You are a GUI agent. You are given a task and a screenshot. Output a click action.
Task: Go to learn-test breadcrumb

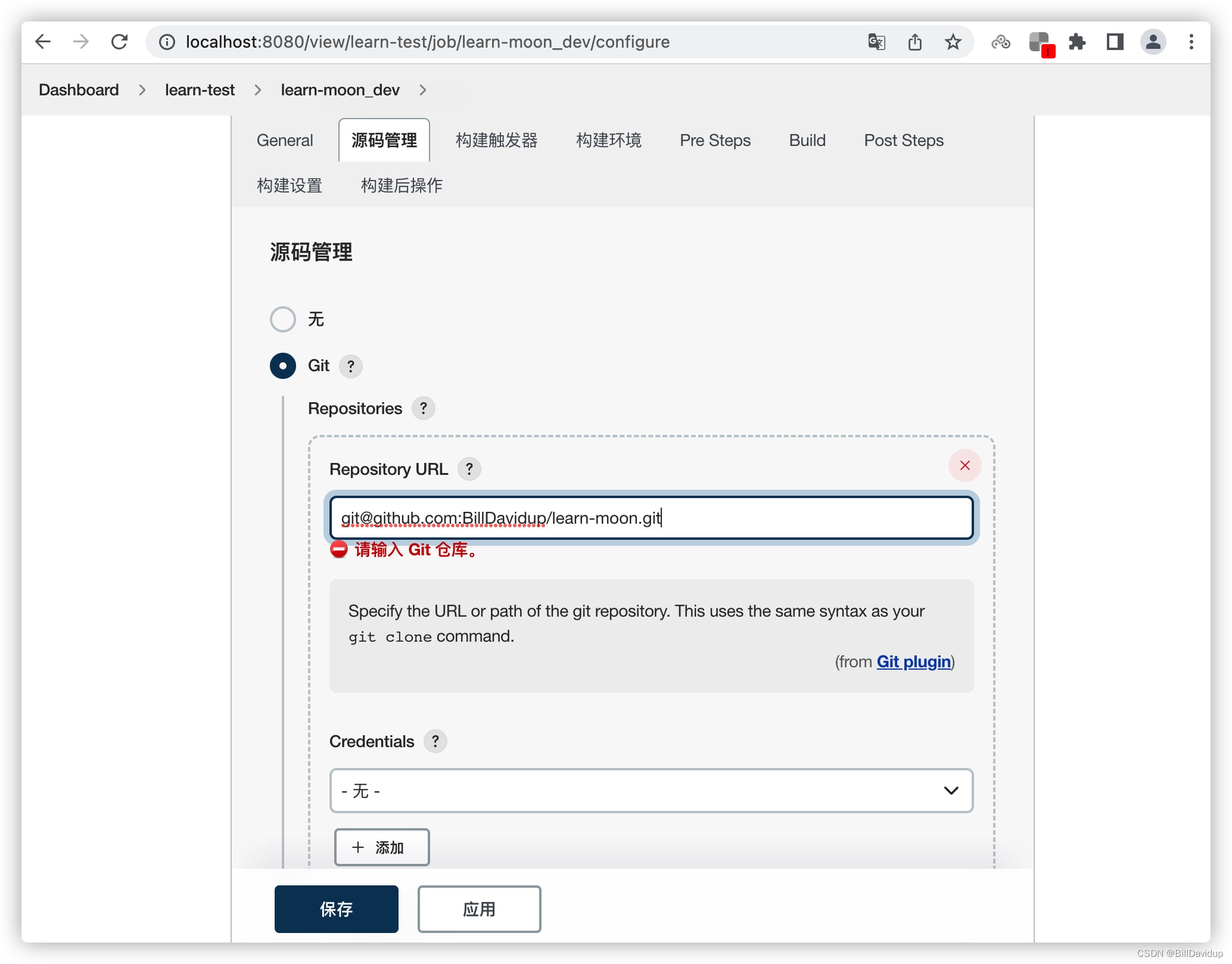coord(200,90)
